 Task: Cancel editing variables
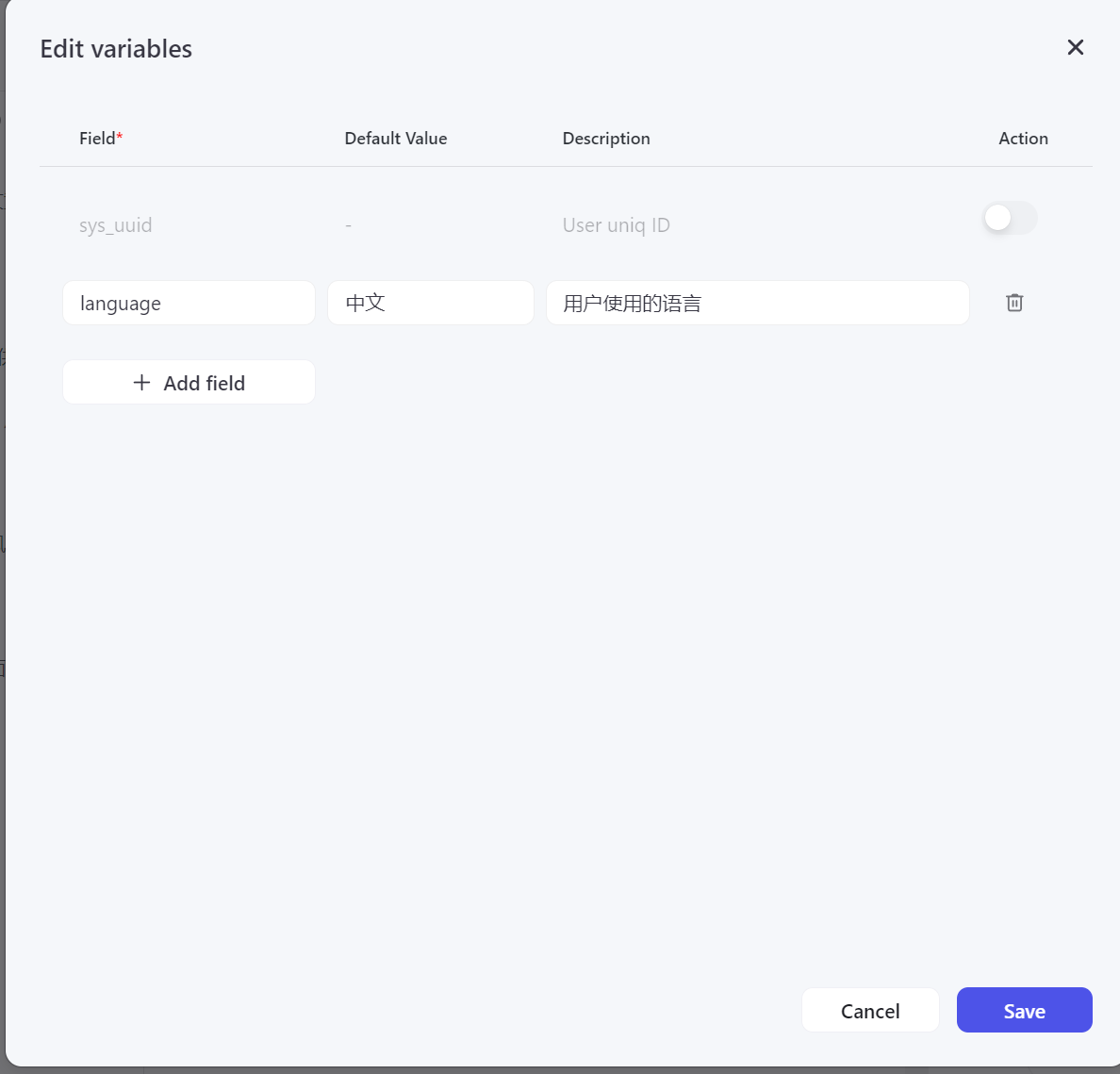pos(869,1011)
